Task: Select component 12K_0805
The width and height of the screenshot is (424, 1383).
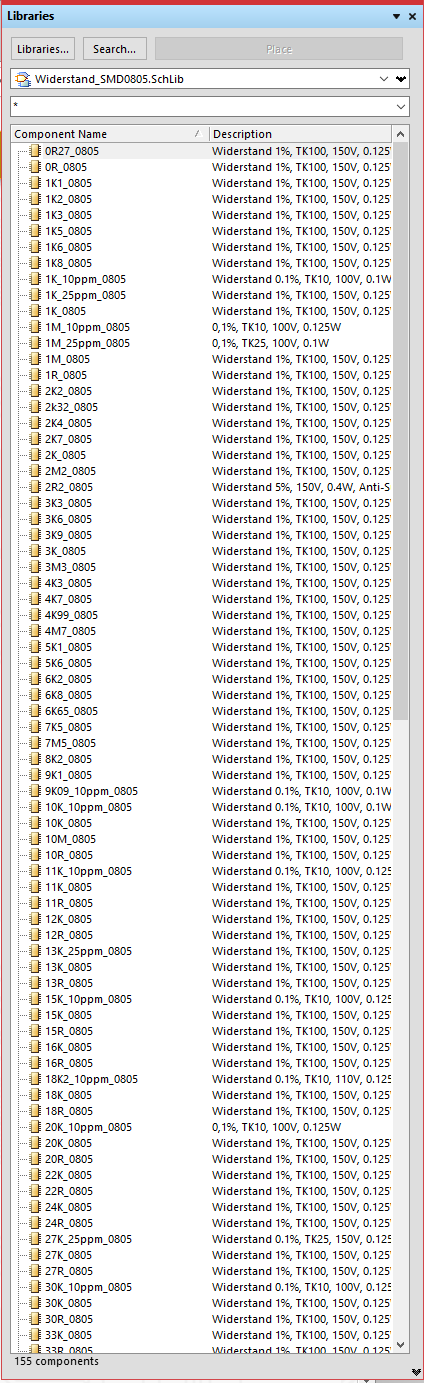Action: point(68,919)
